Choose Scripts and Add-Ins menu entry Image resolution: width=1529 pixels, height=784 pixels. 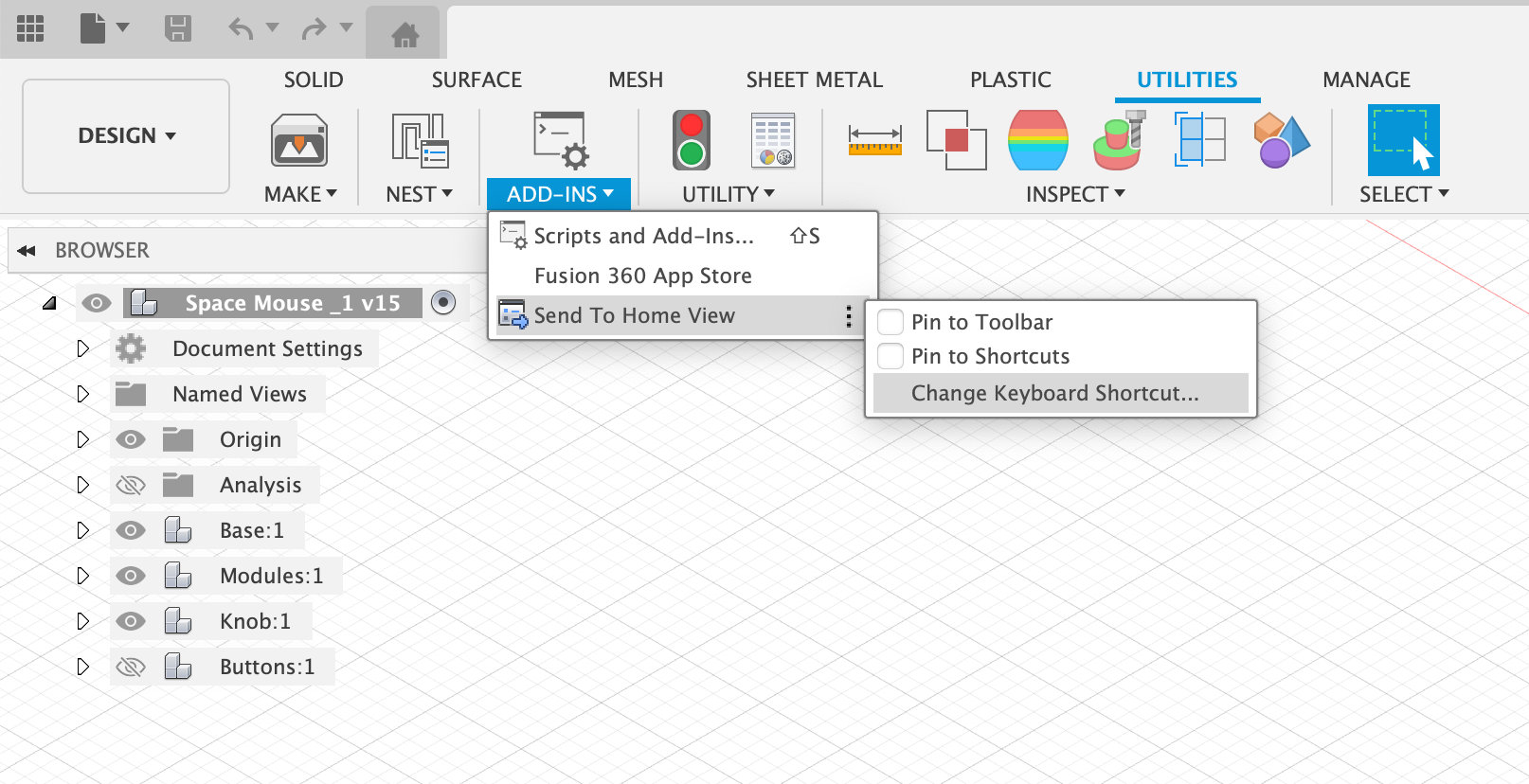click(683, 236)
